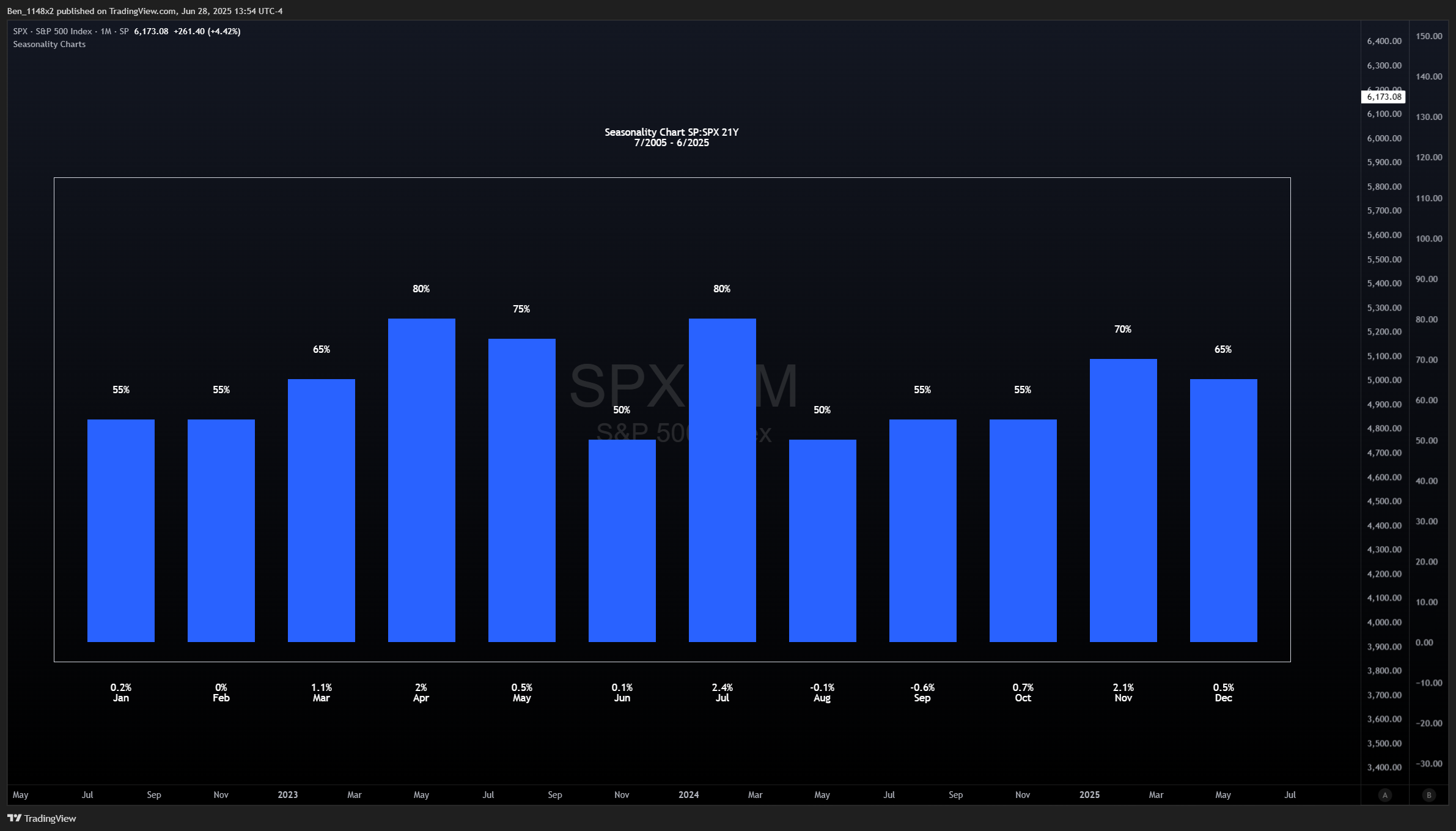This screenshot has width=1456, height=831.
Task: Click the SPX S&P 500 Index symbol title
Action: click(x=53, y=31)
